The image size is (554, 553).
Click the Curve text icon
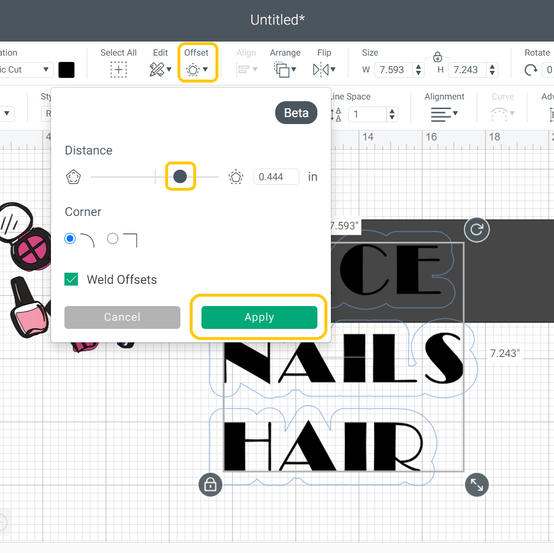[x=499, y=114]
